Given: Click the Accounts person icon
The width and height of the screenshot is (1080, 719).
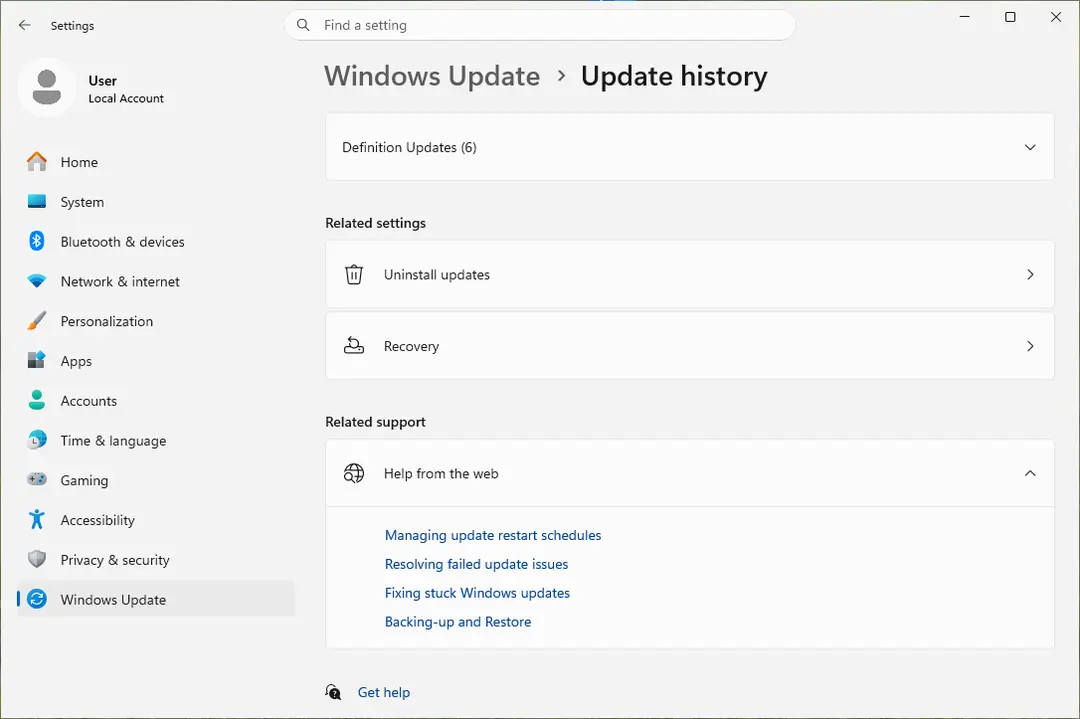Looking at the screenshot, I should tap(37, 400).
